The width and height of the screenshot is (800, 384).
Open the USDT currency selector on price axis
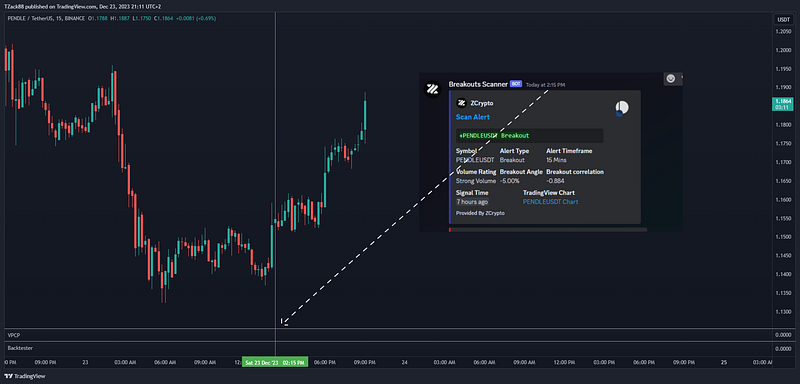pos(783,20)
